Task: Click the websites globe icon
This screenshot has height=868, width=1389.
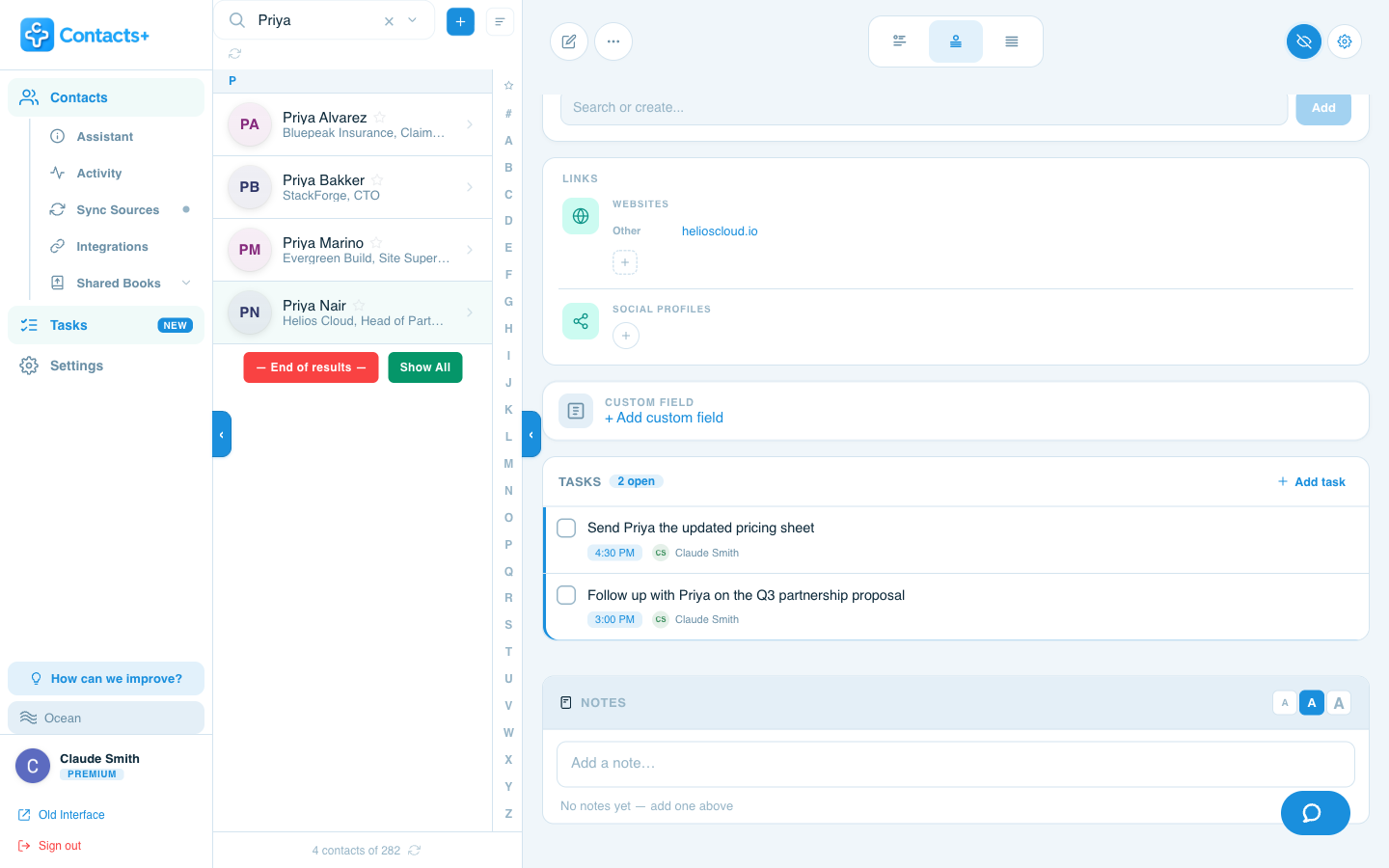Action: coord(581,216)
